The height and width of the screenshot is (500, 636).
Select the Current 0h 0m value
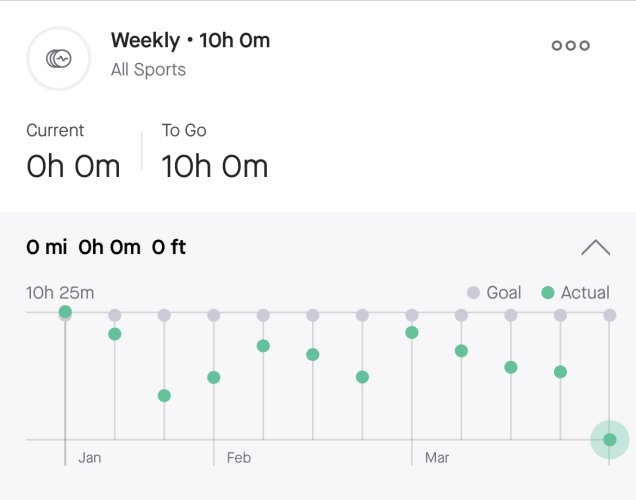73,167
